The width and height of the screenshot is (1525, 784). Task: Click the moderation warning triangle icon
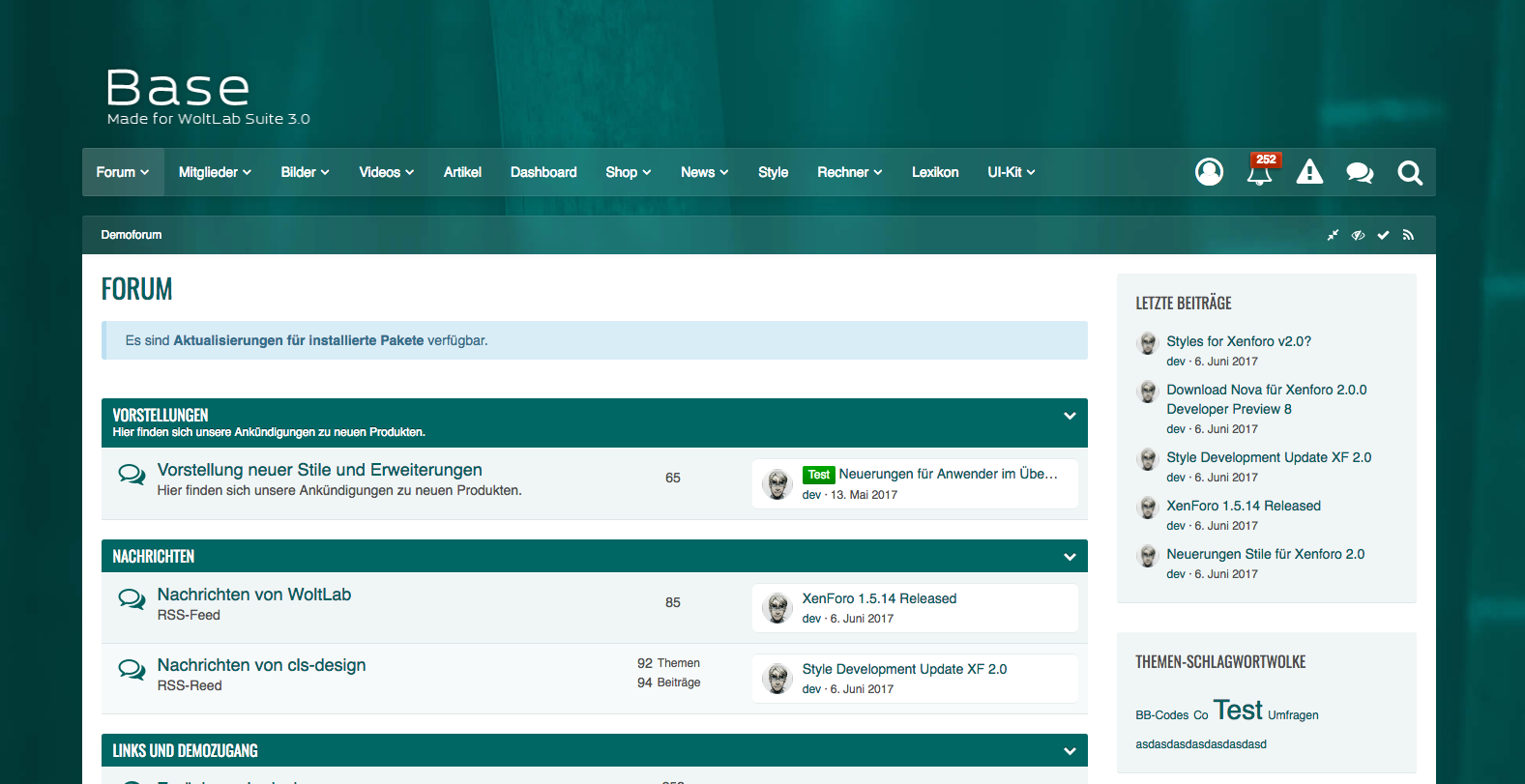1309,172
